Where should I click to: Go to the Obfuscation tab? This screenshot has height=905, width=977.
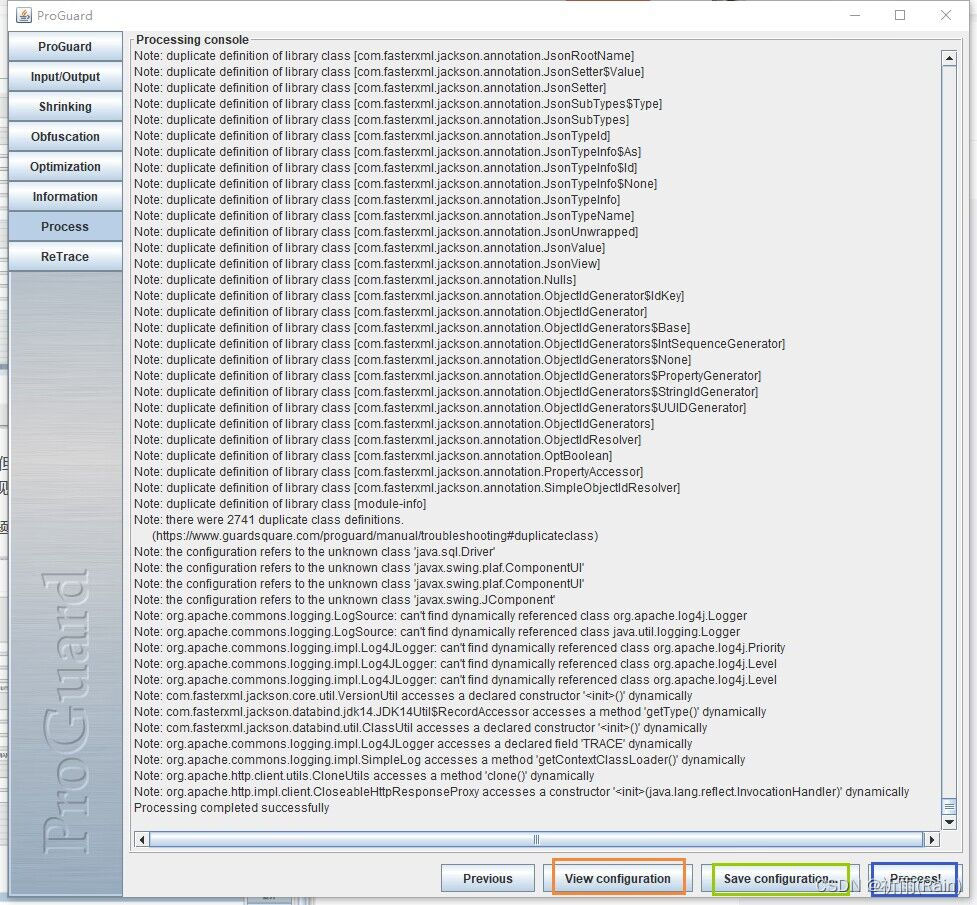[x=65, y=136]
